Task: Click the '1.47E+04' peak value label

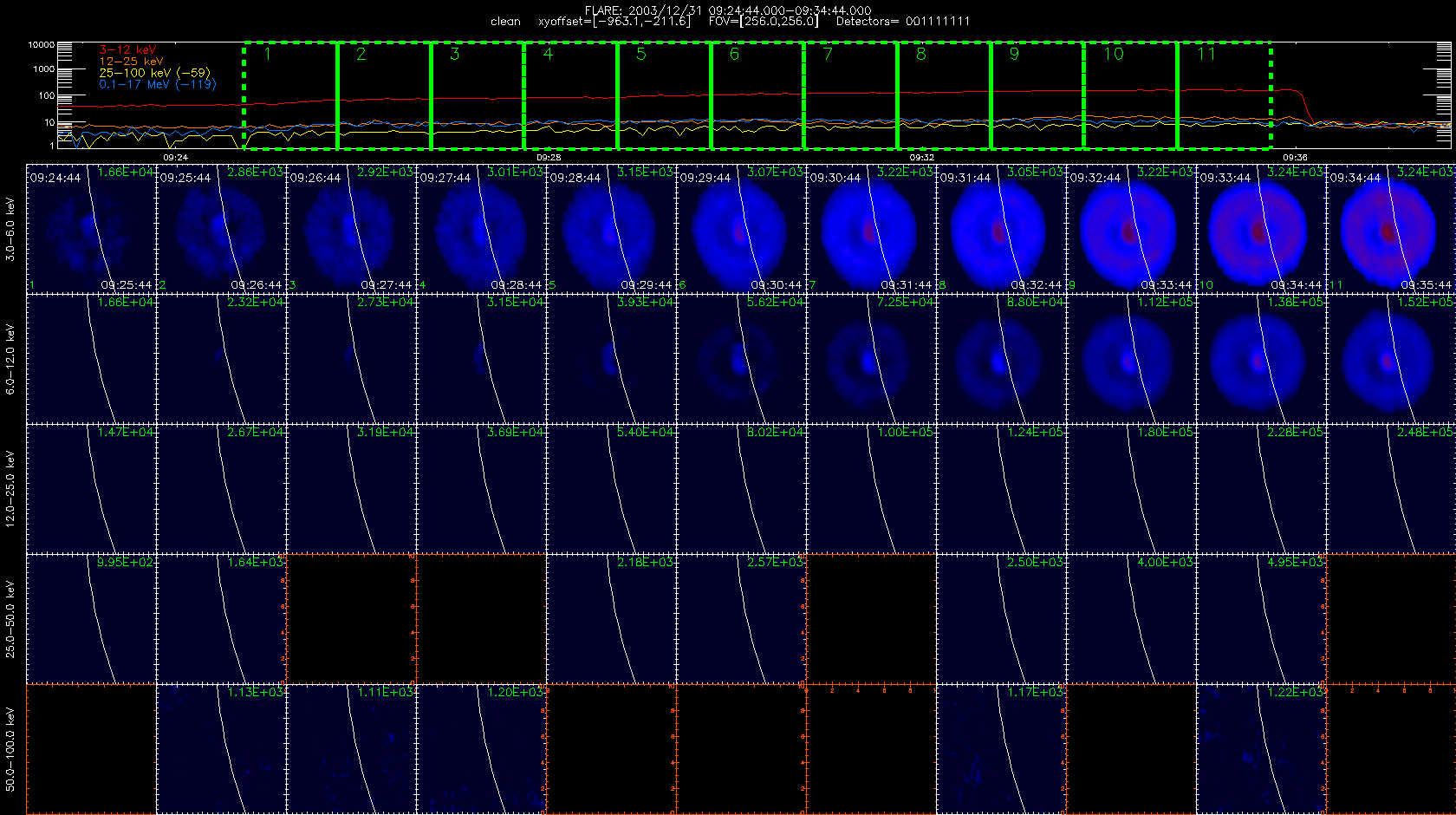Action: point(126,433)
